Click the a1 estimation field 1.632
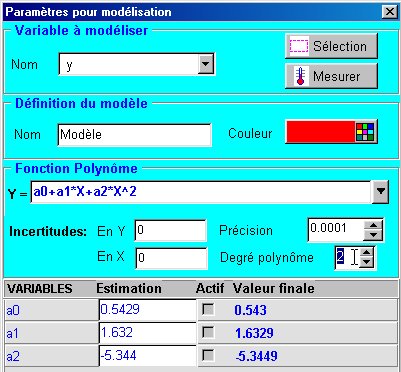This screenshot has height=372, width=401. coord(147,333)
